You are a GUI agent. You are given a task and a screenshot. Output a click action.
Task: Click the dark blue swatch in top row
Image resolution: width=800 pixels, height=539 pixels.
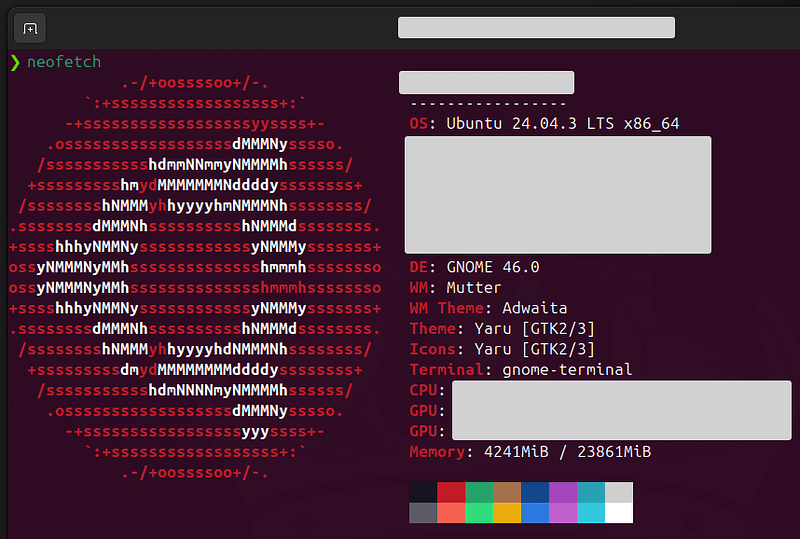(x=535, y=492)
